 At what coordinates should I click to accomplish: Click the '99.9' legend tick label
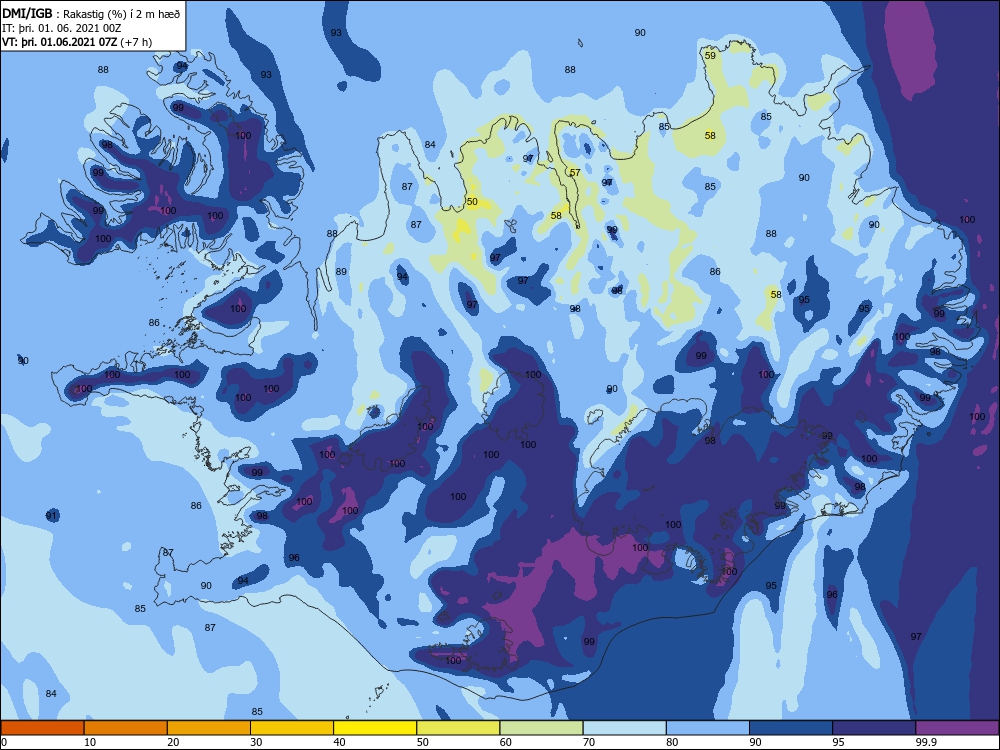925,742
